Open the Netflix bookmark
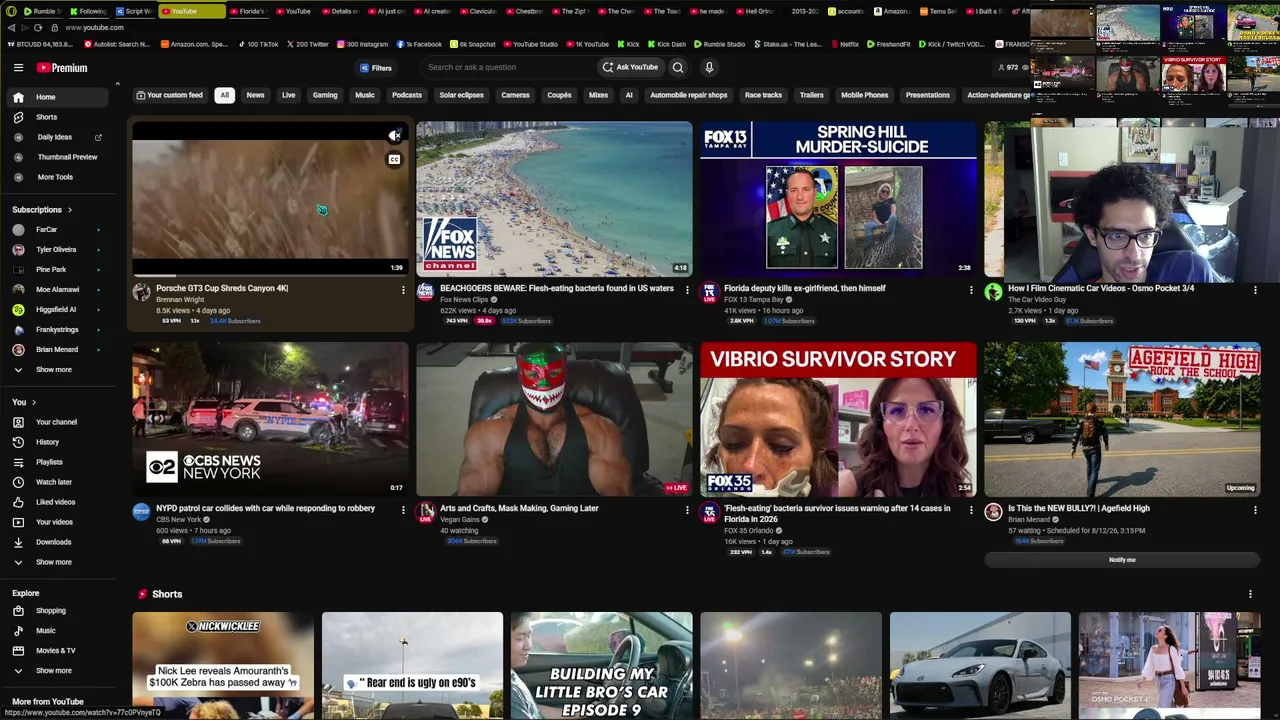The width and height of the screenshot is (1280, 720). point(844,45)
